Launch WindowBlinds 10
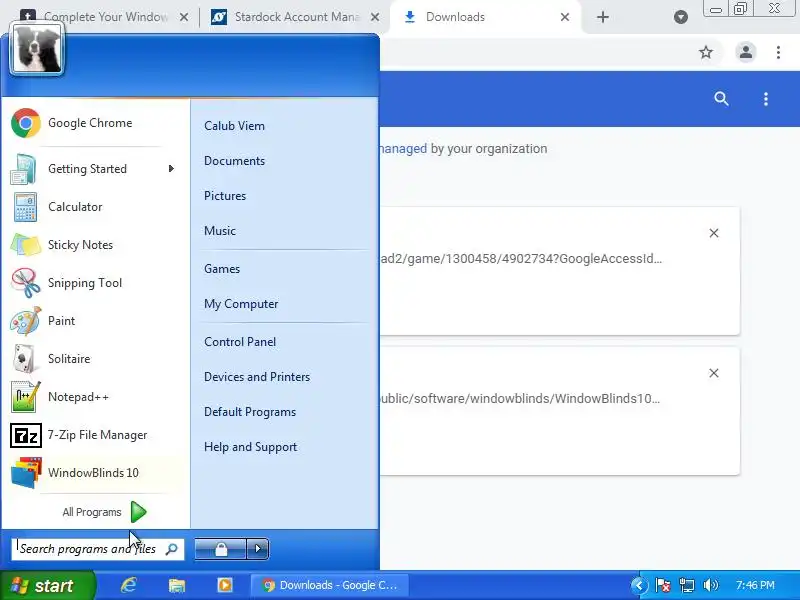The image size is (800, 600). pyautogui.click(x=95, y=473)
